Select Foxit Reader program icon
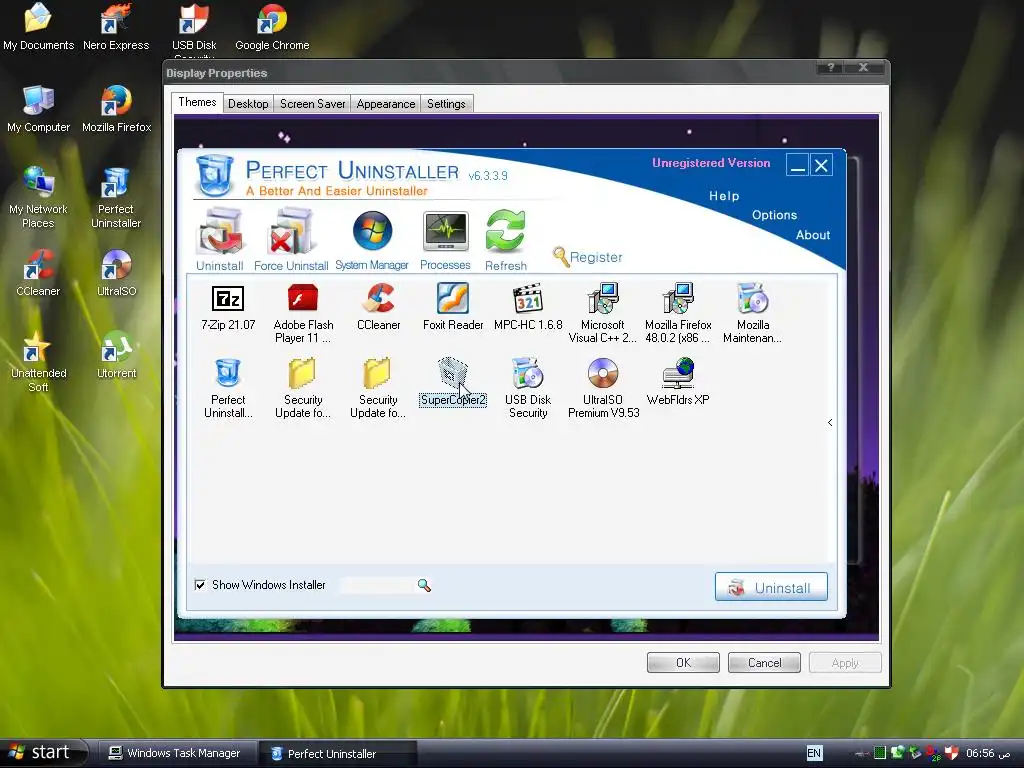 (453, 307)
